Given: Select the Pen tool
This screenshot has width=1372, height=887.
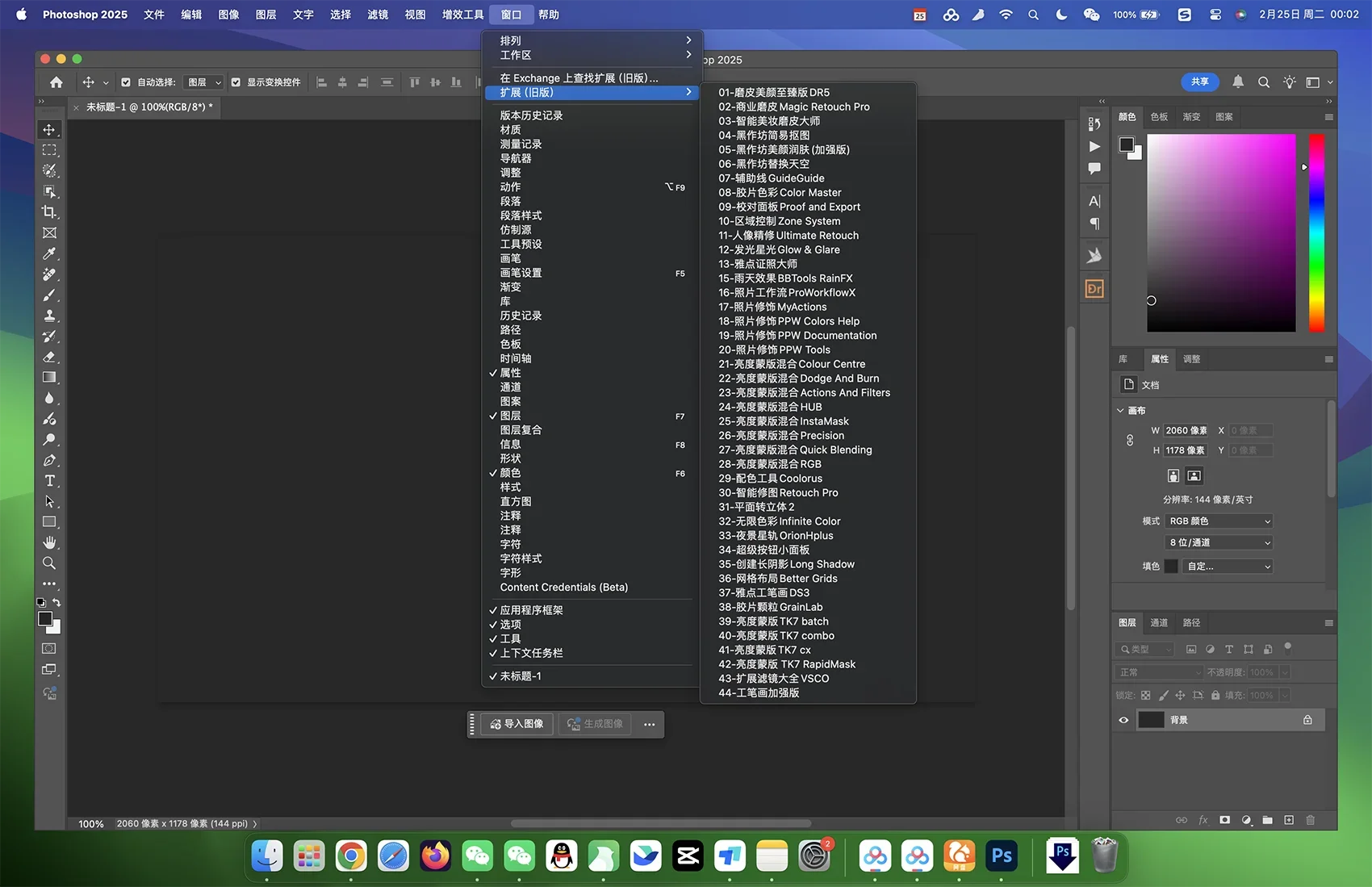Looking at the screenshot, I should click(x=49, y=460).
